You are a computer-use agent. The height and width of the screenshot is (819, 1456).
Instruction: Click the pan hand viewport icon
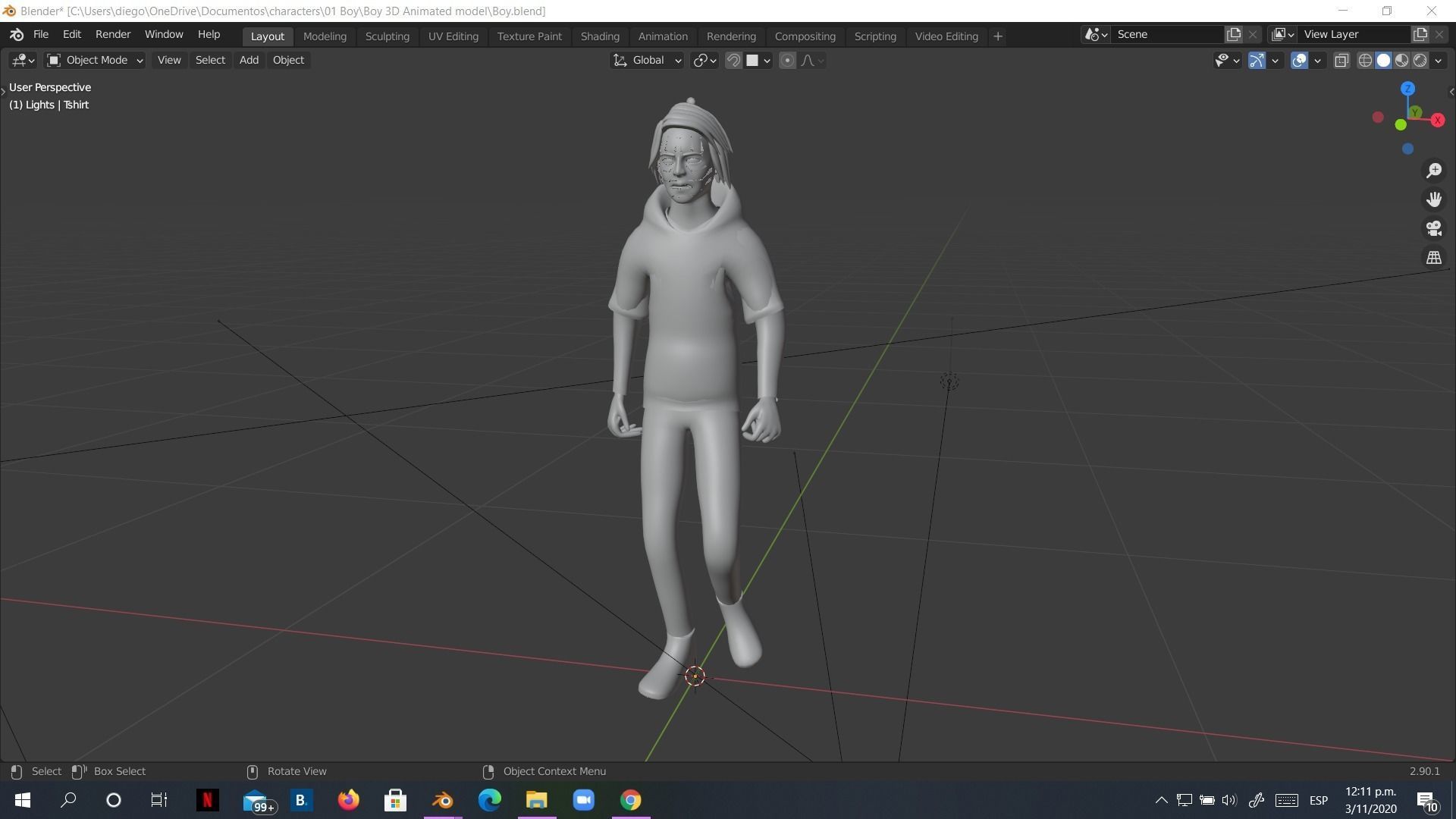click(x=1433, y=199)
